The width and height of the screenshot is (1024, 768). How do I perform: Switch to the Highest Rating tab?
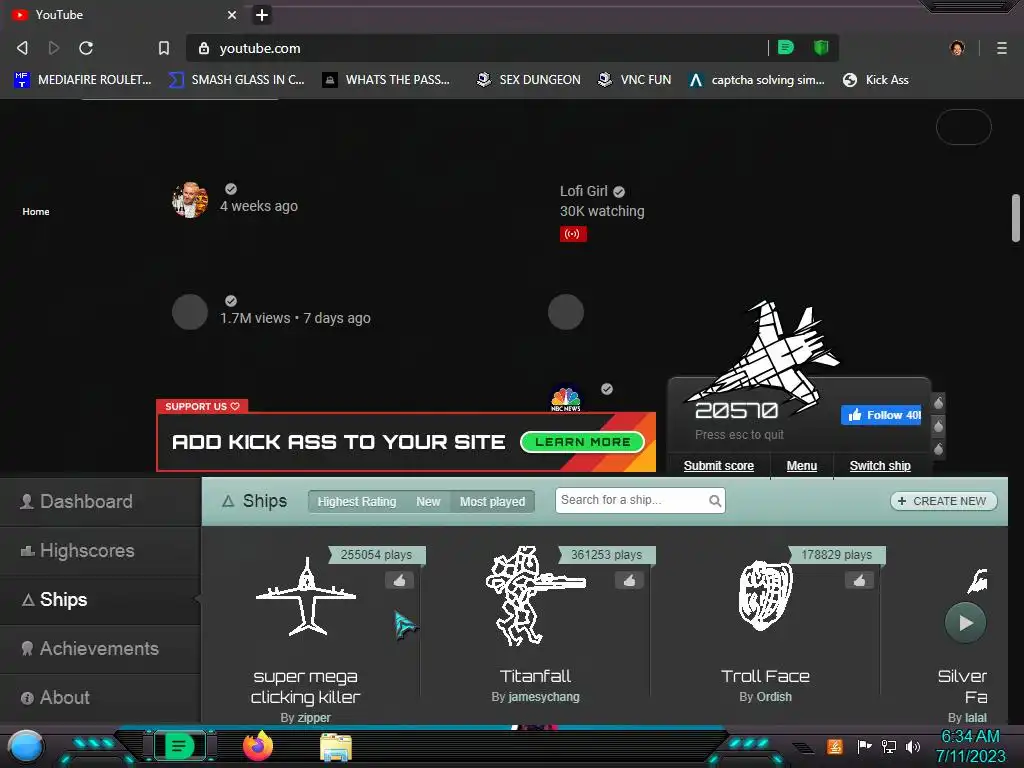[x=357, y=502]
